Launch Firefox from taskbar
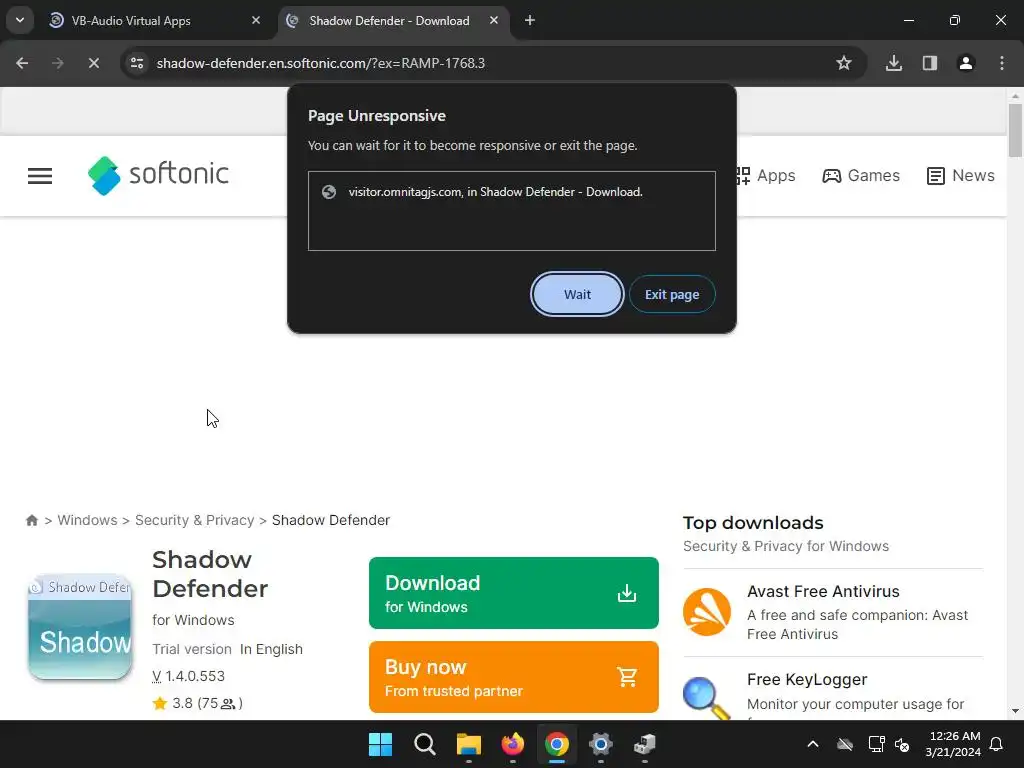This screenshot has width=1024, height=768. 513,744
